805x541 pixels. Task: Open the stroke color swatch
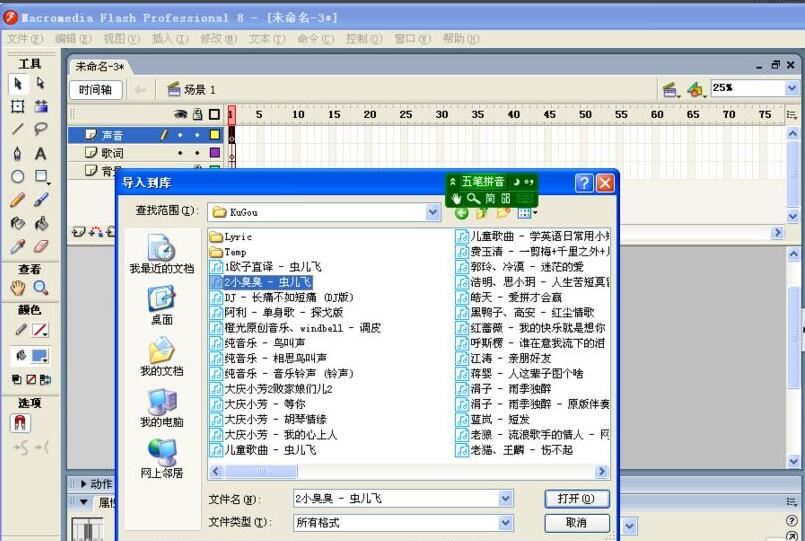coord(40,330)
